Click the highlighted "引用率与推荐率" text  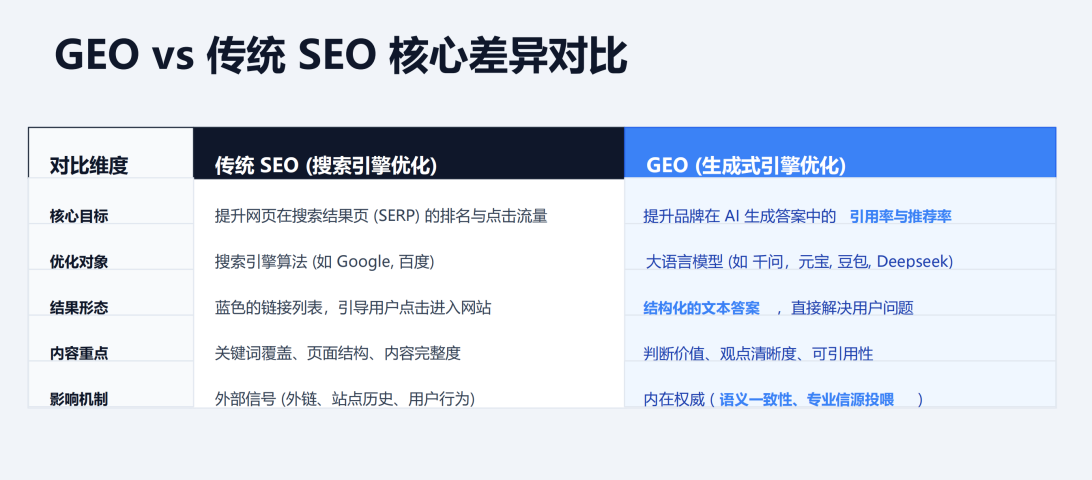(x=900, y=216)
